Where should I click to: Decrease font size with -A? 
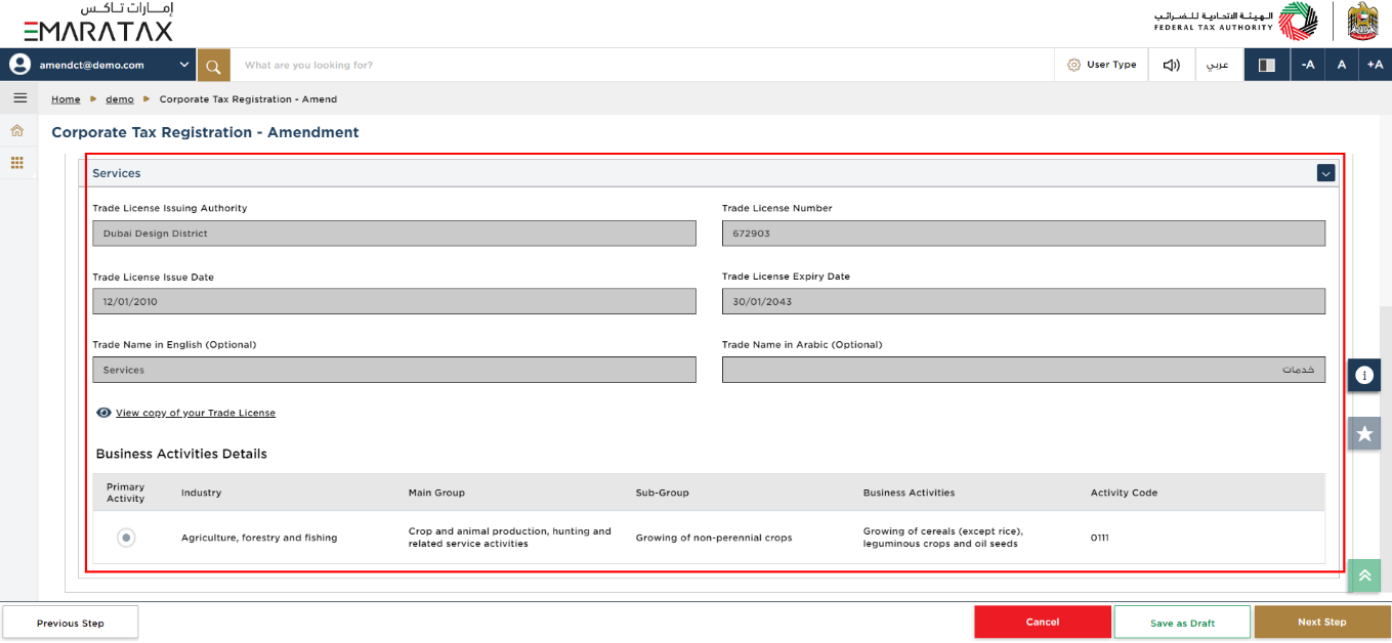point(1307,65)
